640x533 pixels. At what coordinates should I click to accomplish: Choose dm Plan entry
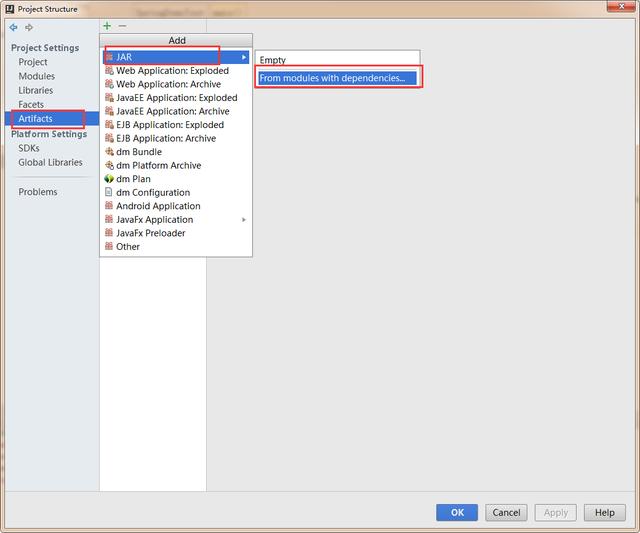tap(176, 179)
